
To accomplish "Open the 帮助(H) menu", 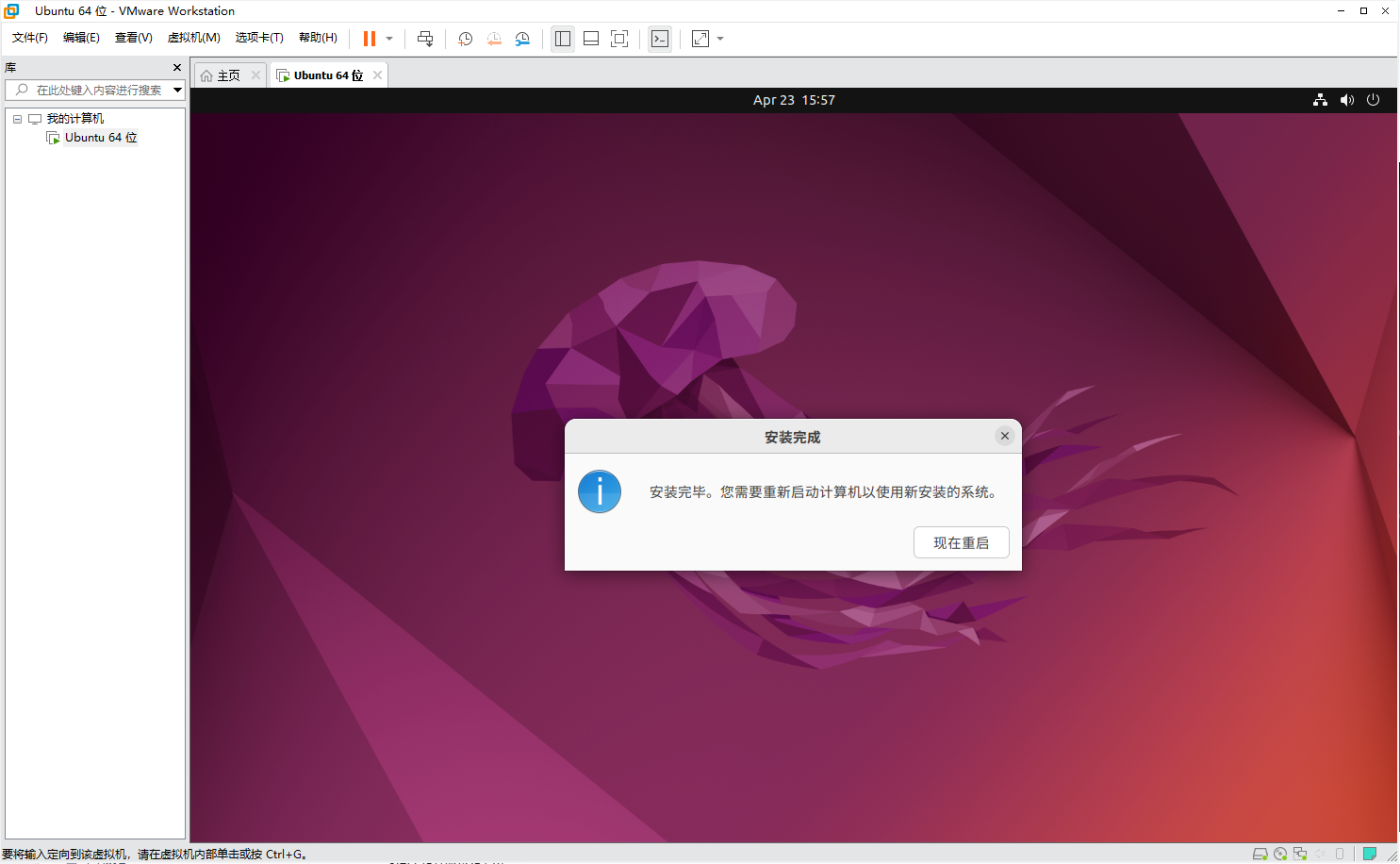I will pos(318,38).
